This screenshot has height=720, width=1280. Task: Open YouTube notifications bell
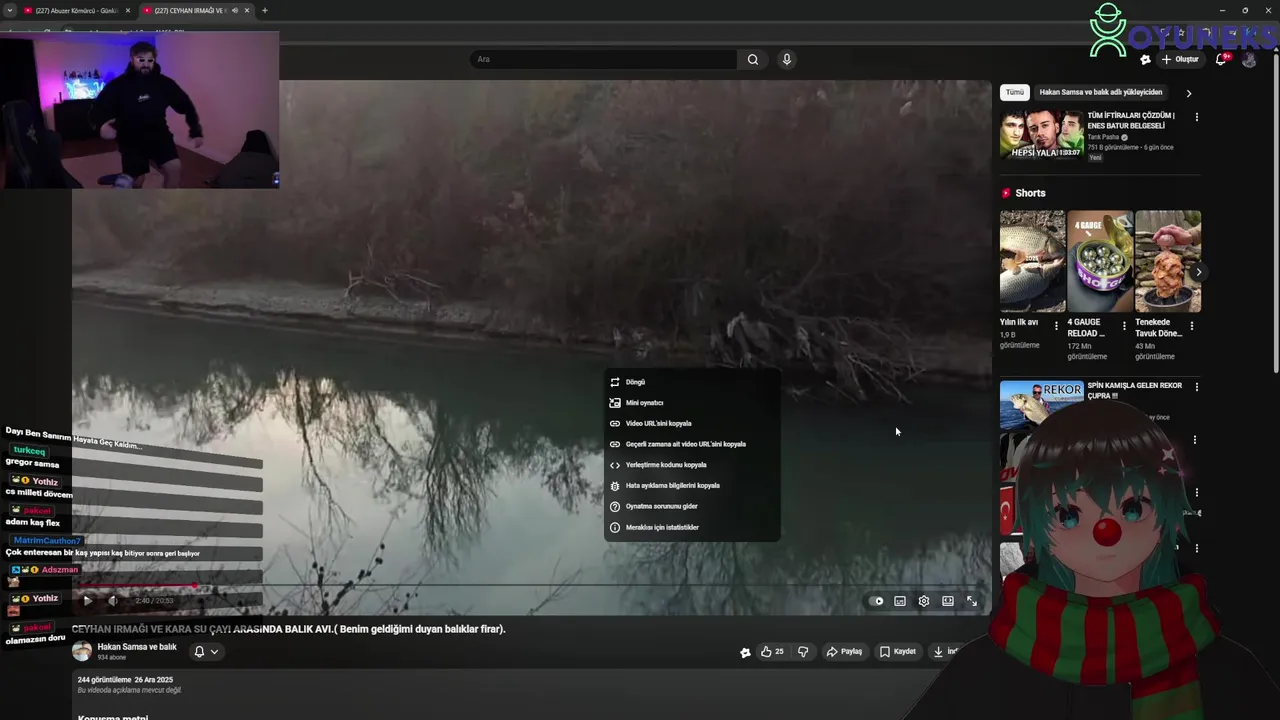click(1221, 59)
